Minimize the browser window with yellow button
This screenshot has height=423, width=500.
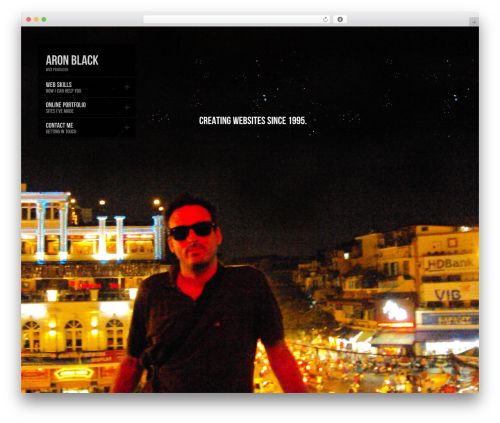[36, 19]
